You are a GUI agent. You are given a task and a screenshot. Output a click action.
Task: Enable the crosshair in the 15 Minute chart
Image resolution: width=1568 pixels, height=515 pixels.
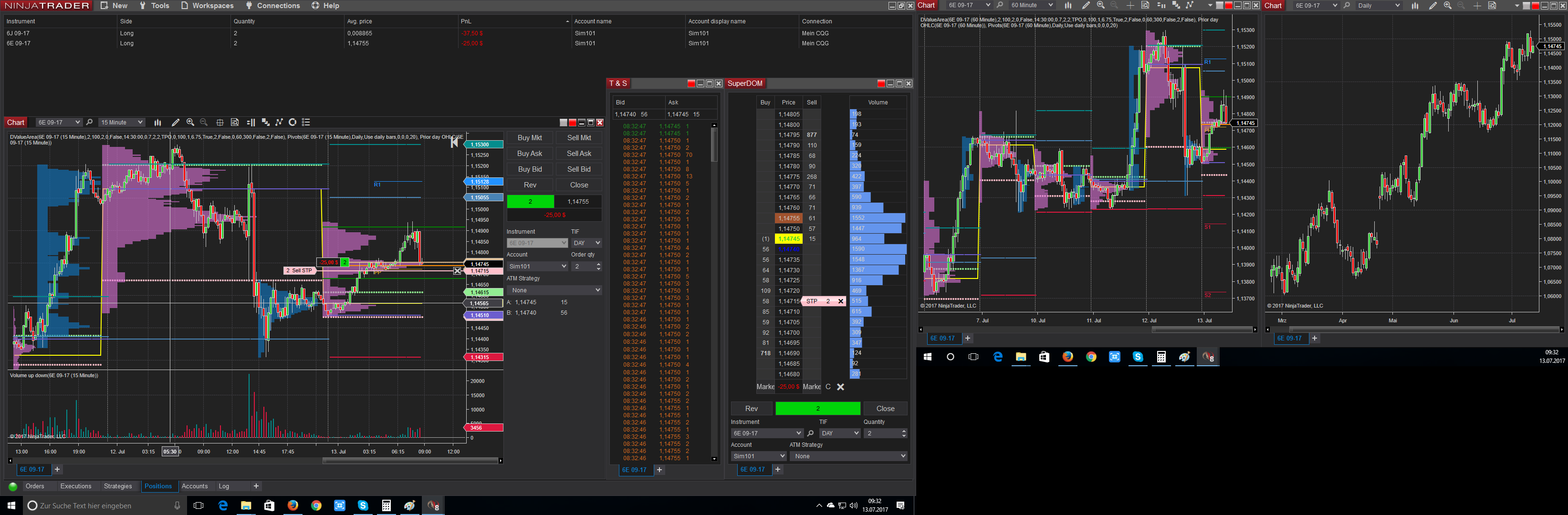tap(220, 122)
